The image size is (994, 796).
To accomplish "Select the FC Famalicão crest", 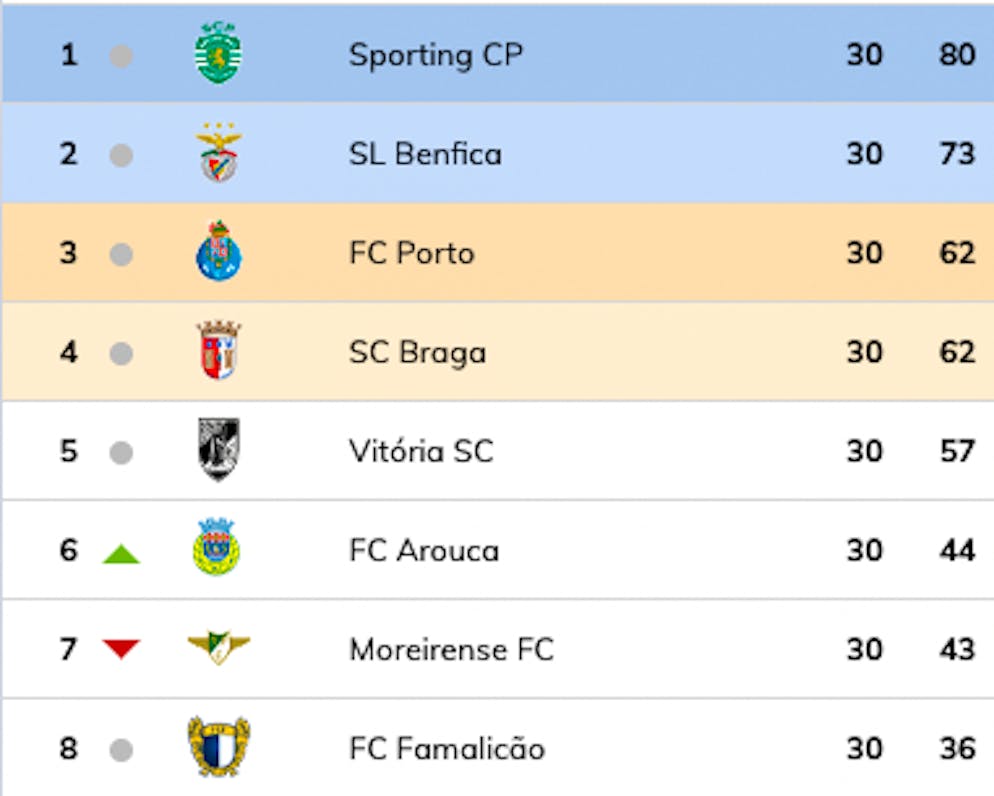I will (219, 747).
